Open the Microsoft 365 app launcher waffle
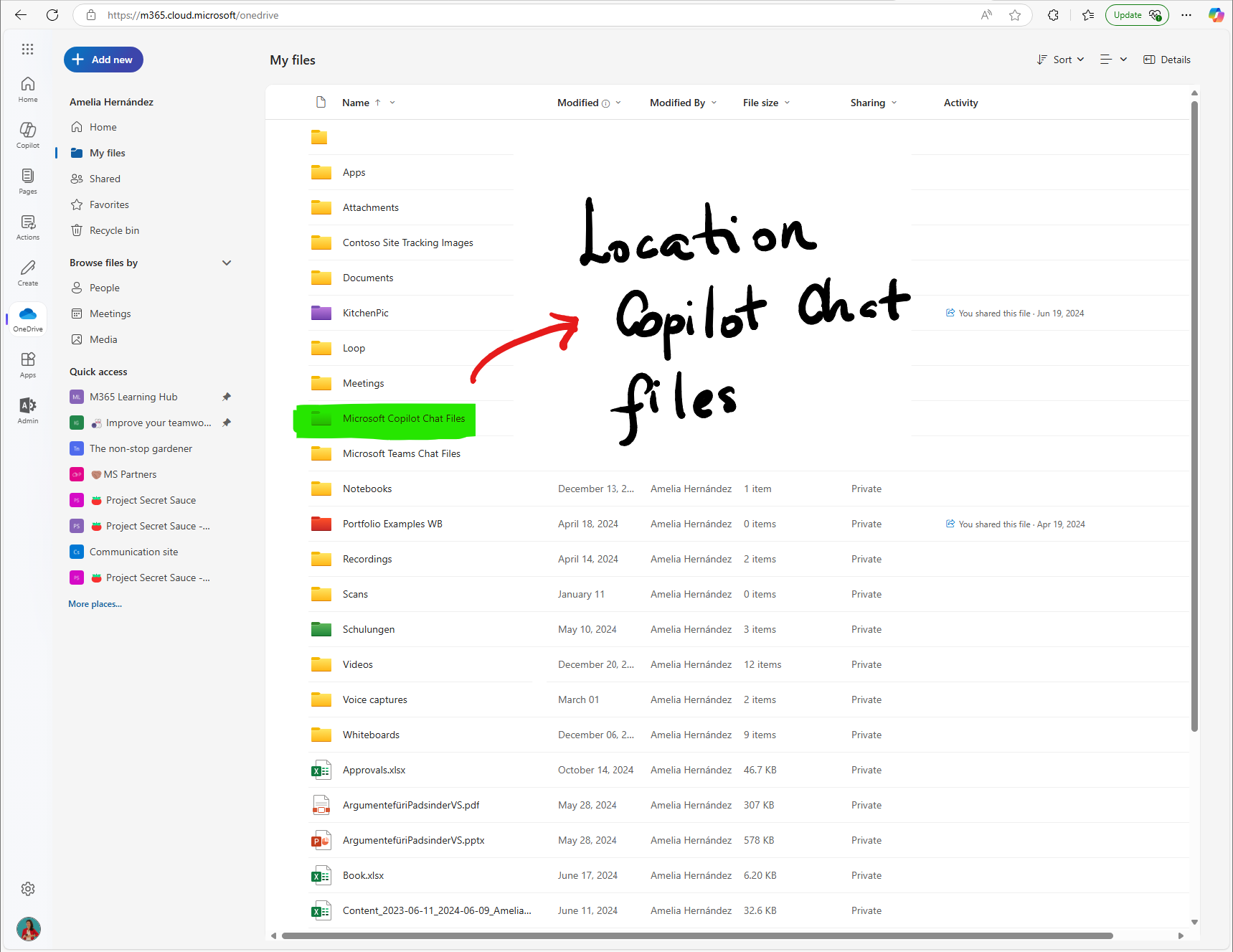 (27, 49)
